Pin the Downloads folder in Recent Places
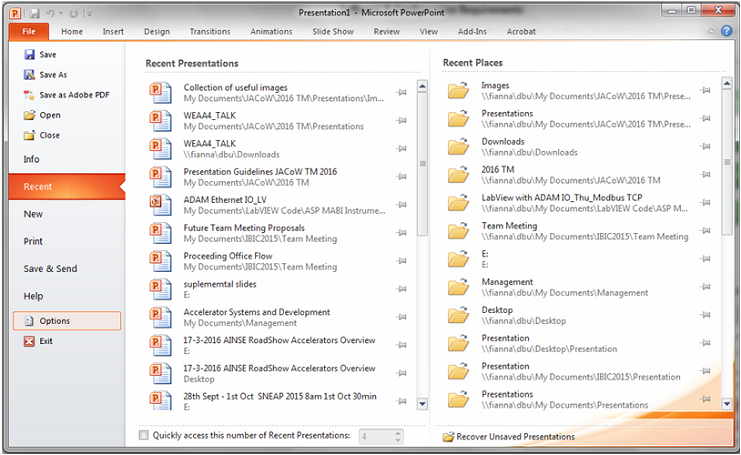This screenshot has height=455, width=741. pyautogui.click(x=706, y=146)
